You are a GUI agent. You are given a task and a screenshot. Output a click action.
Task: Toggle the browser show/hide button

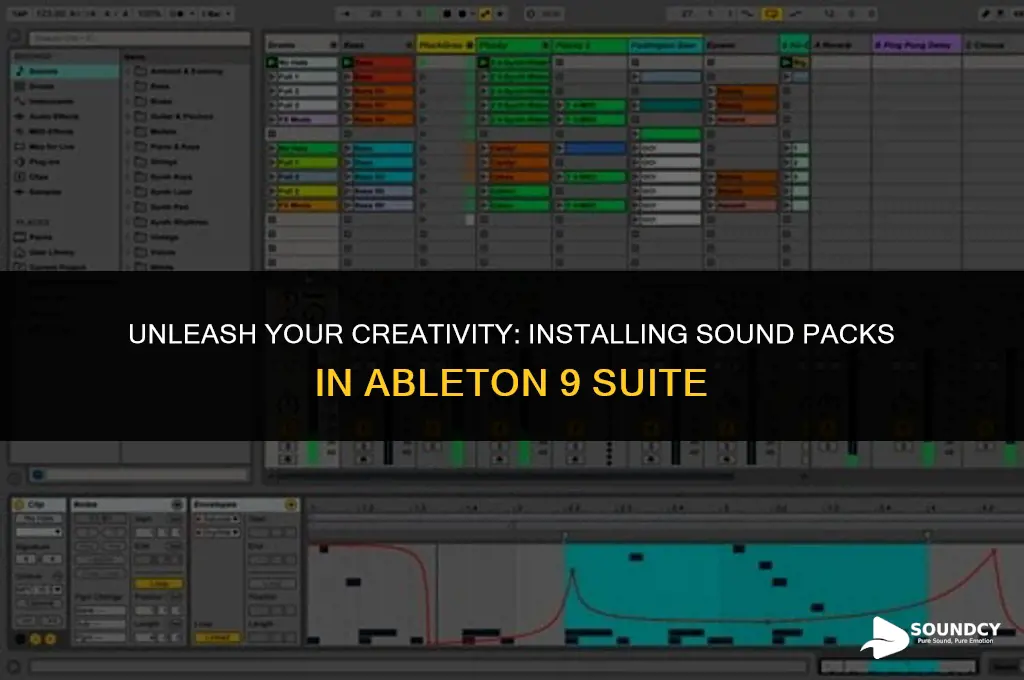click(x=13, y=37)
